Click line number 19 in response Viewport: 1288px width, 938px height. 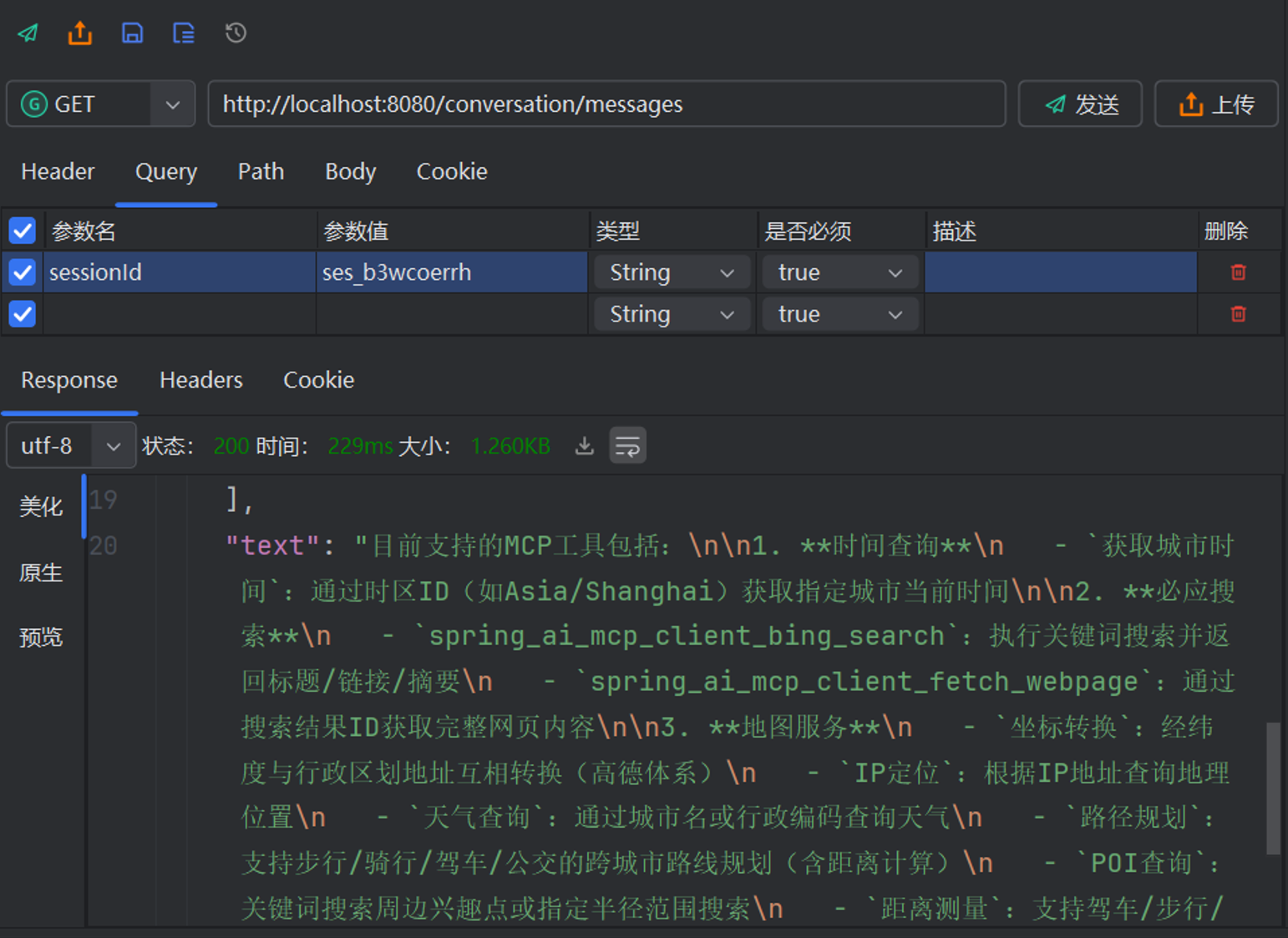pyautogui.click(x=104, y=499)
